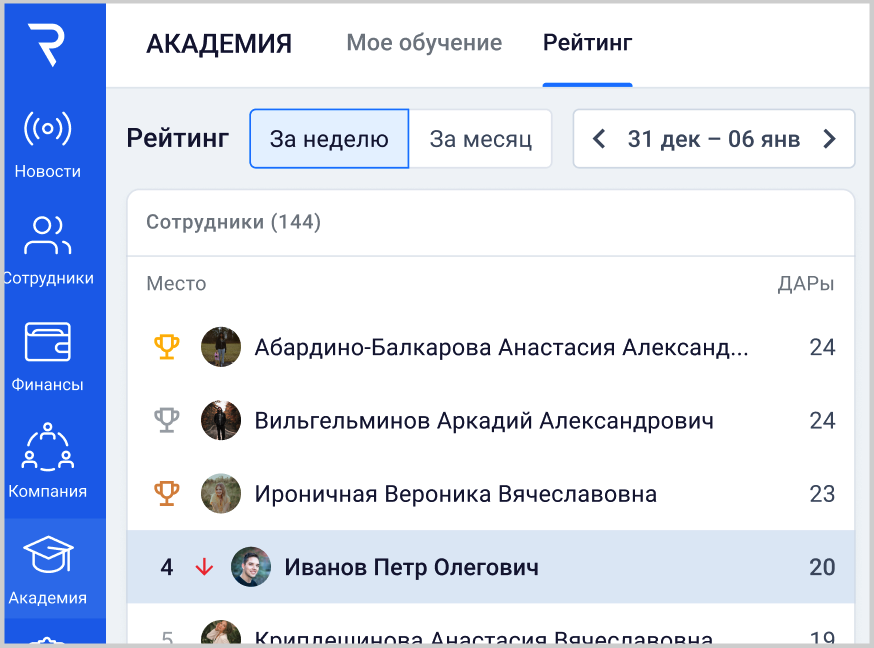874x648 pixels.
Task: Switch rating to За месяц
Action: (x=480, y=139)
